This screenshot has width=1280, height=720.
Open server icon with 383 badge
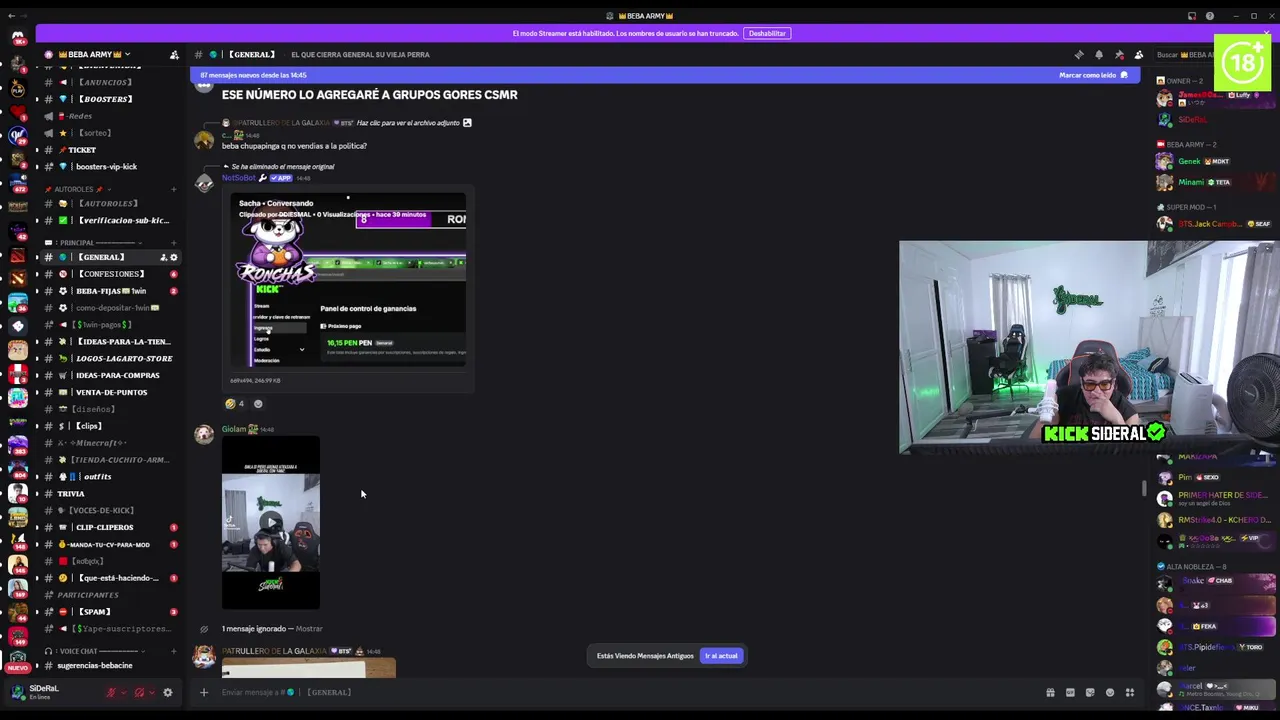pyautogui.click(x=18, y=447)
